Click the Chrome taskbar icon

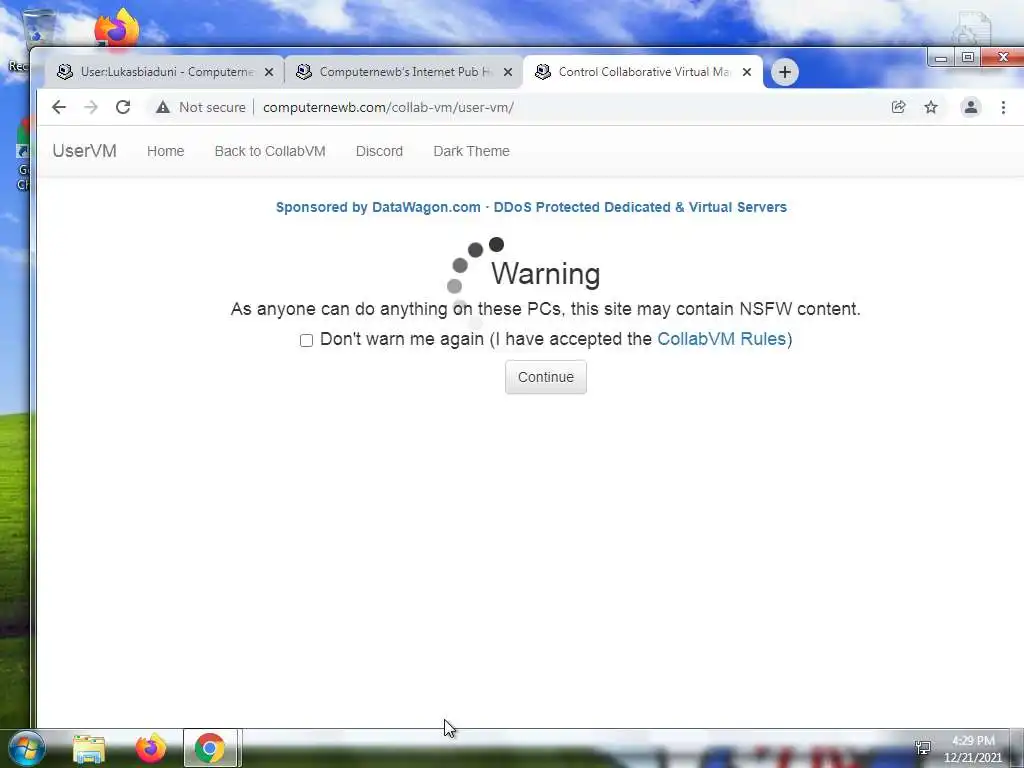[x=210, y=748]
